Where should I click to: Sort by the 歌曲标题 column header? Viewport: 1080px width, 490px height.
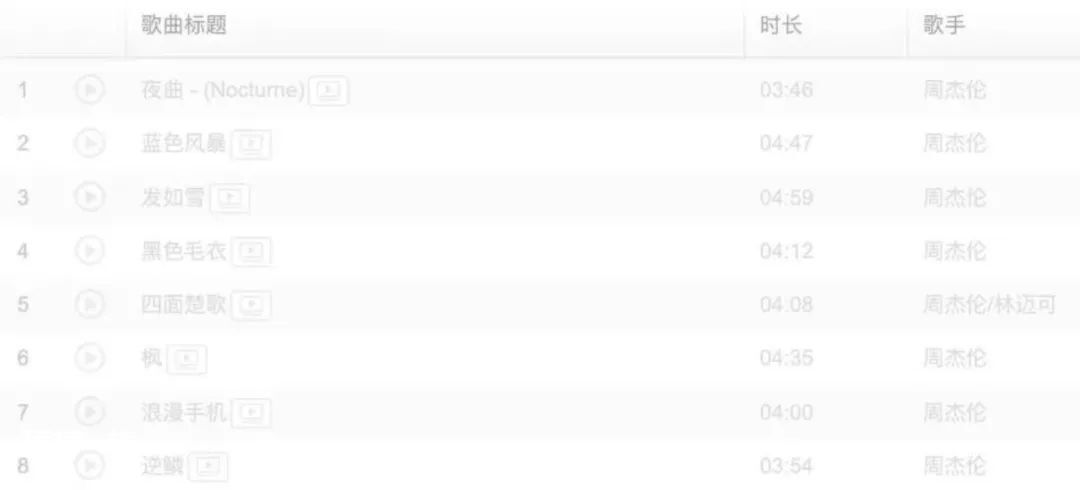pyautogui.click(x=184, y=25)
